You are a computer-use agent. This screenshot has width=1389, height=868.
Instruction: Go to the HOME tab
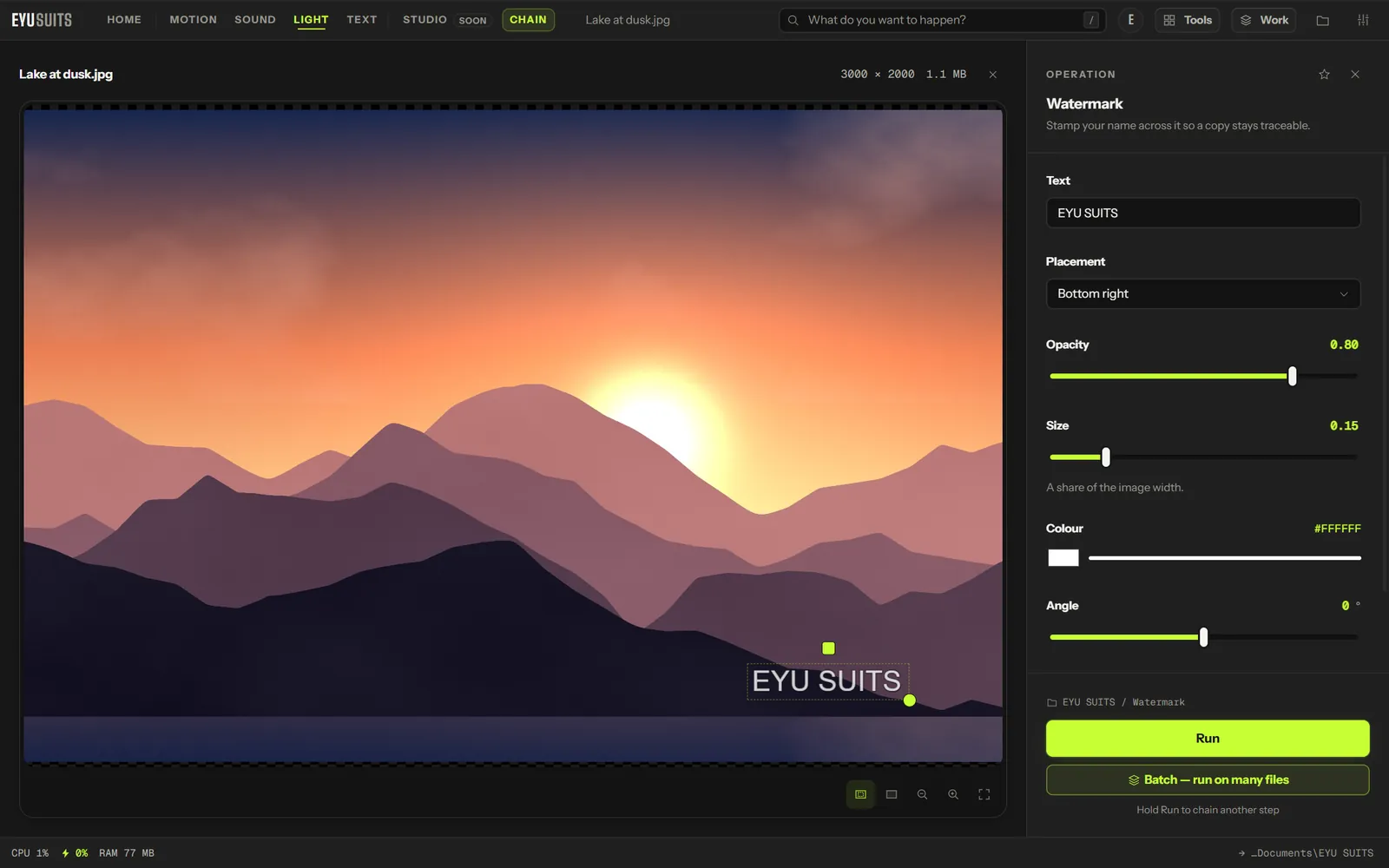[124, 19]
